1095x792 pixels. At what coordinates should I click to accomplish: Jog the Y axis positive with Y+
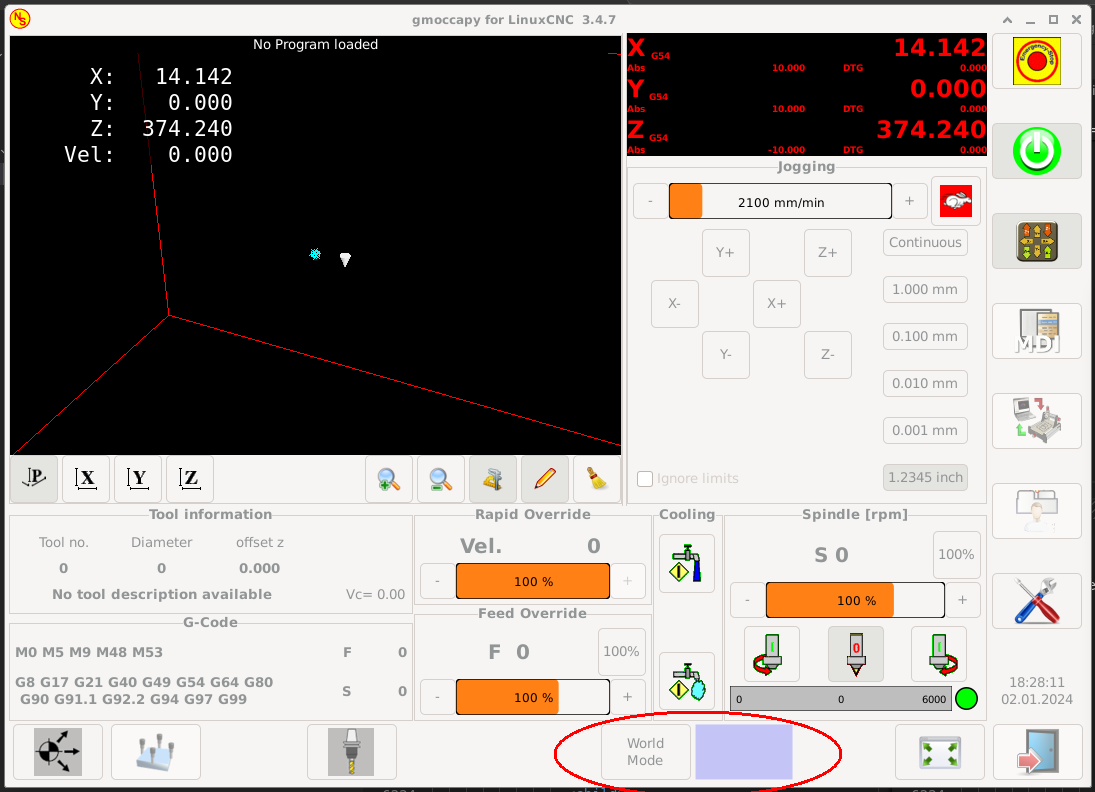[726, 253]
